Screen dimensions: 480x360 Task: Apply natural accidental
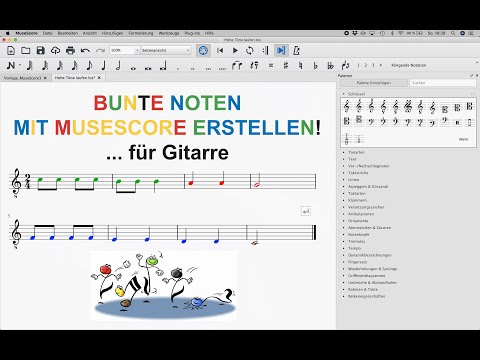pos(300,65)
